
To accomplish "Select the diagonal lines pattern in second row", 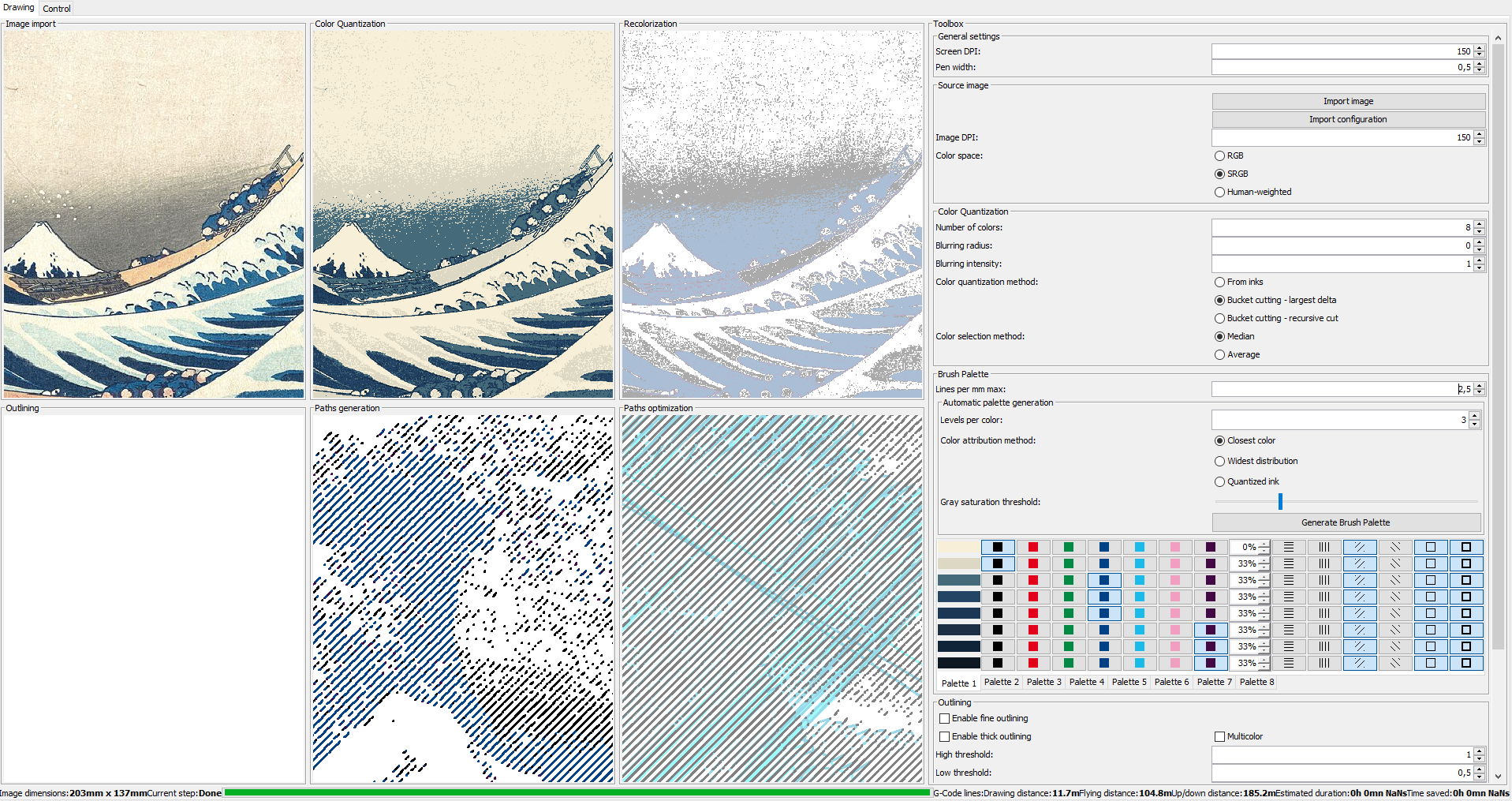I will [x=1394, y=563].
